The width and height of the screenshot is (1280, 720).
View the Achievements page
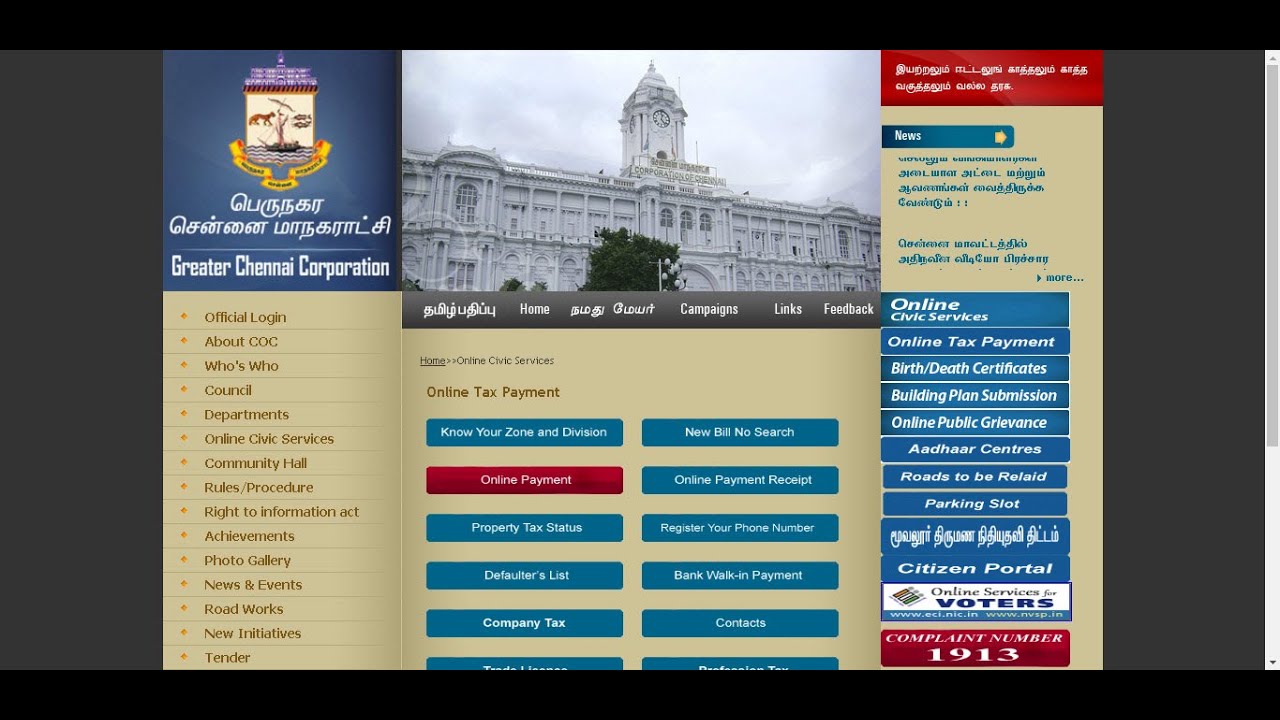(249, 536)
